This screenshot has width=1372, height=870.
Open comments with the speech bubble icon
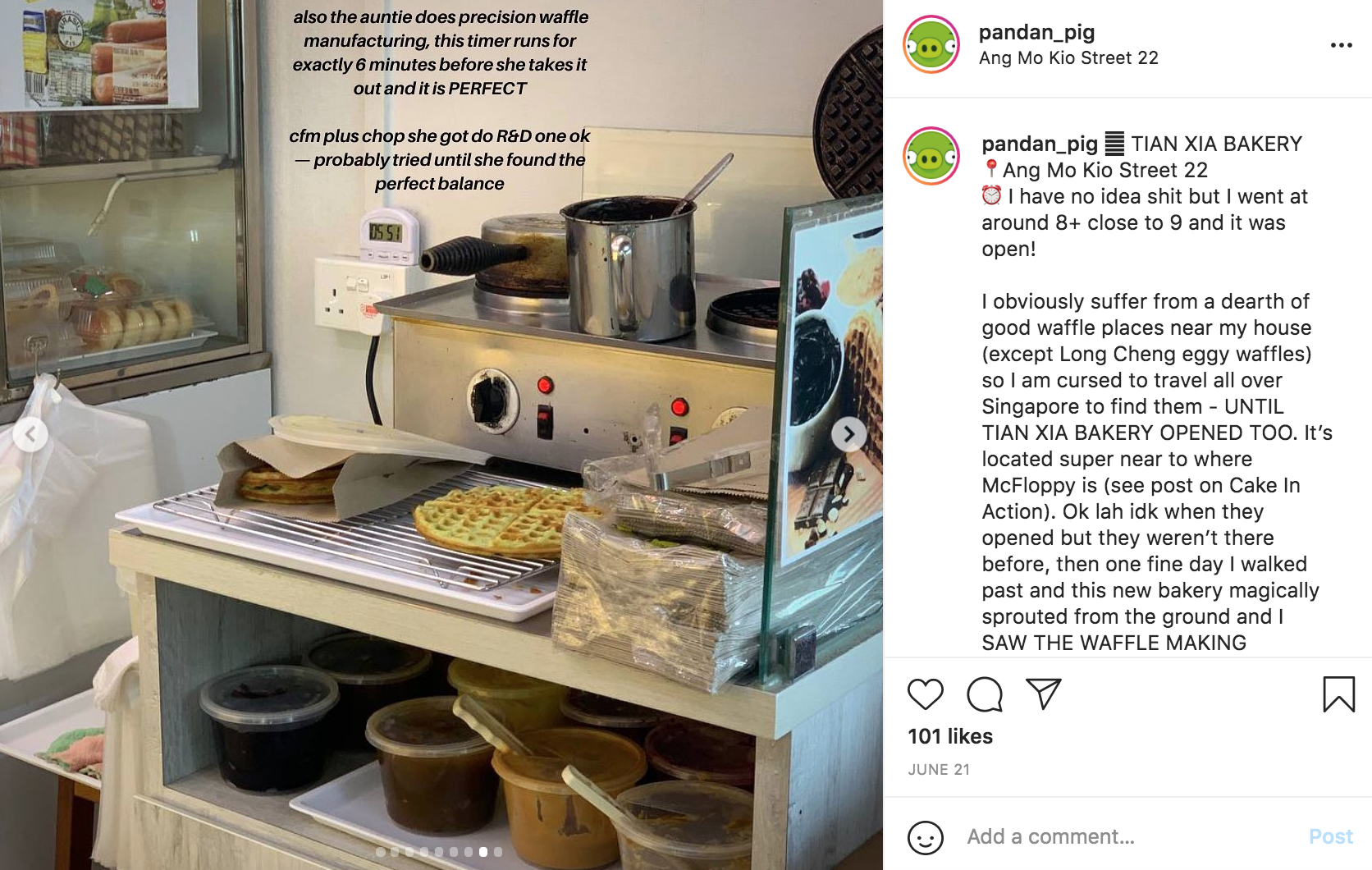point(985,694)
